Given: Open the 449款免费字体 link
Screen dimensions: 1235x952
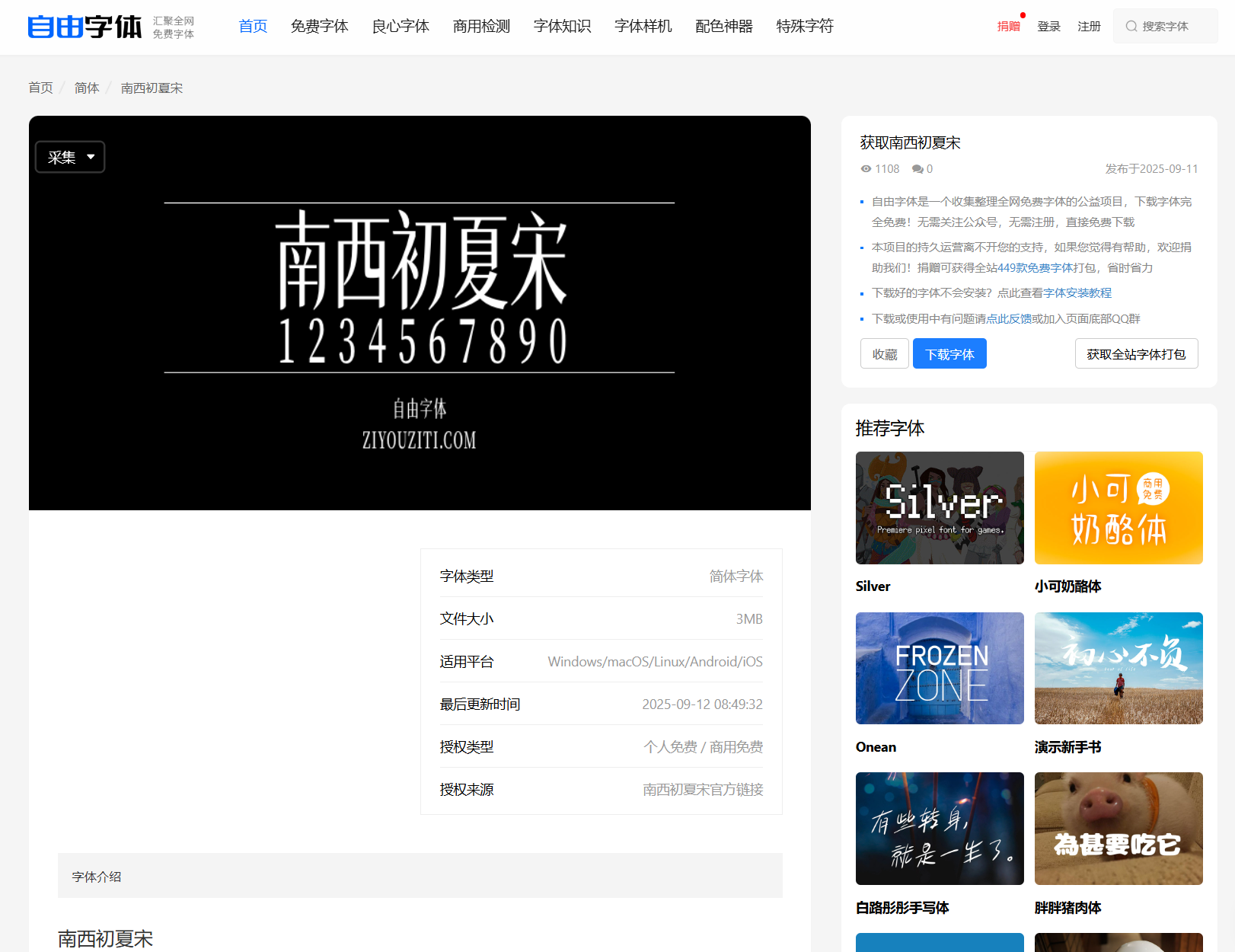Looking at the screenshot, I should coord(1036,268).
